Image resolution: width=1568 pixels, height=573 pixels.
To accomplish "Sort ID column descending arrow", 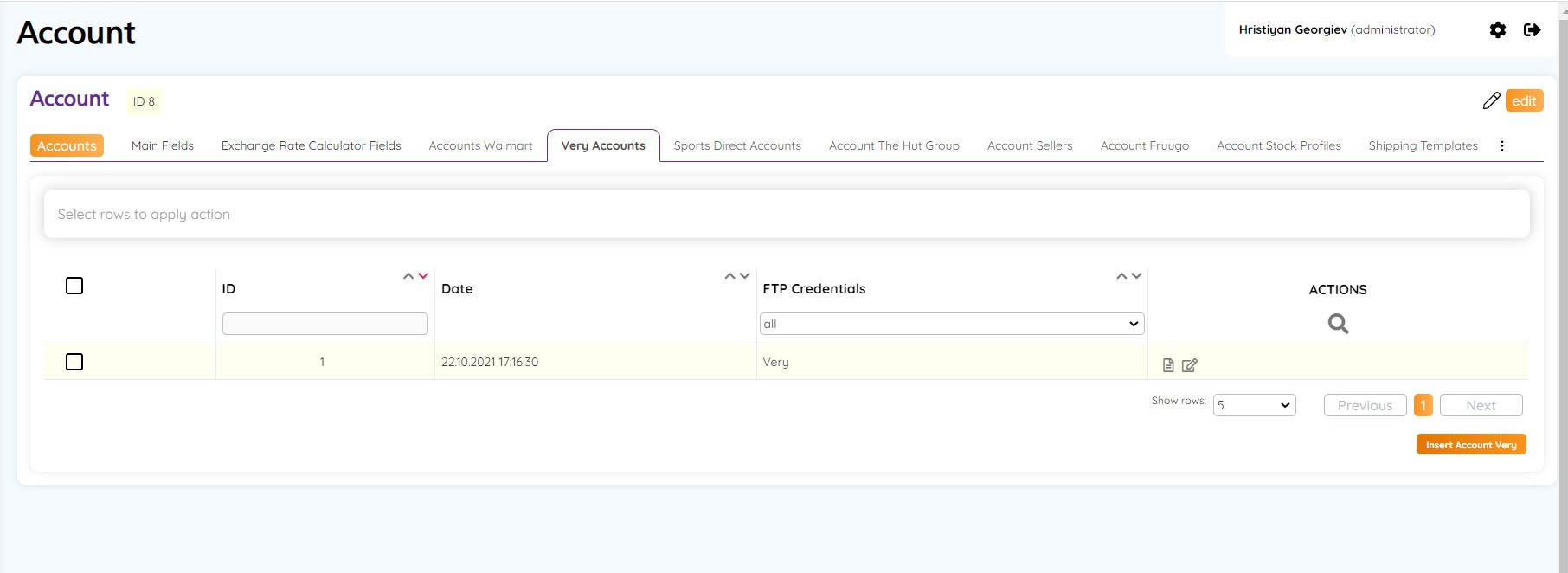I will pyautogui.click(x=423, y=276).
